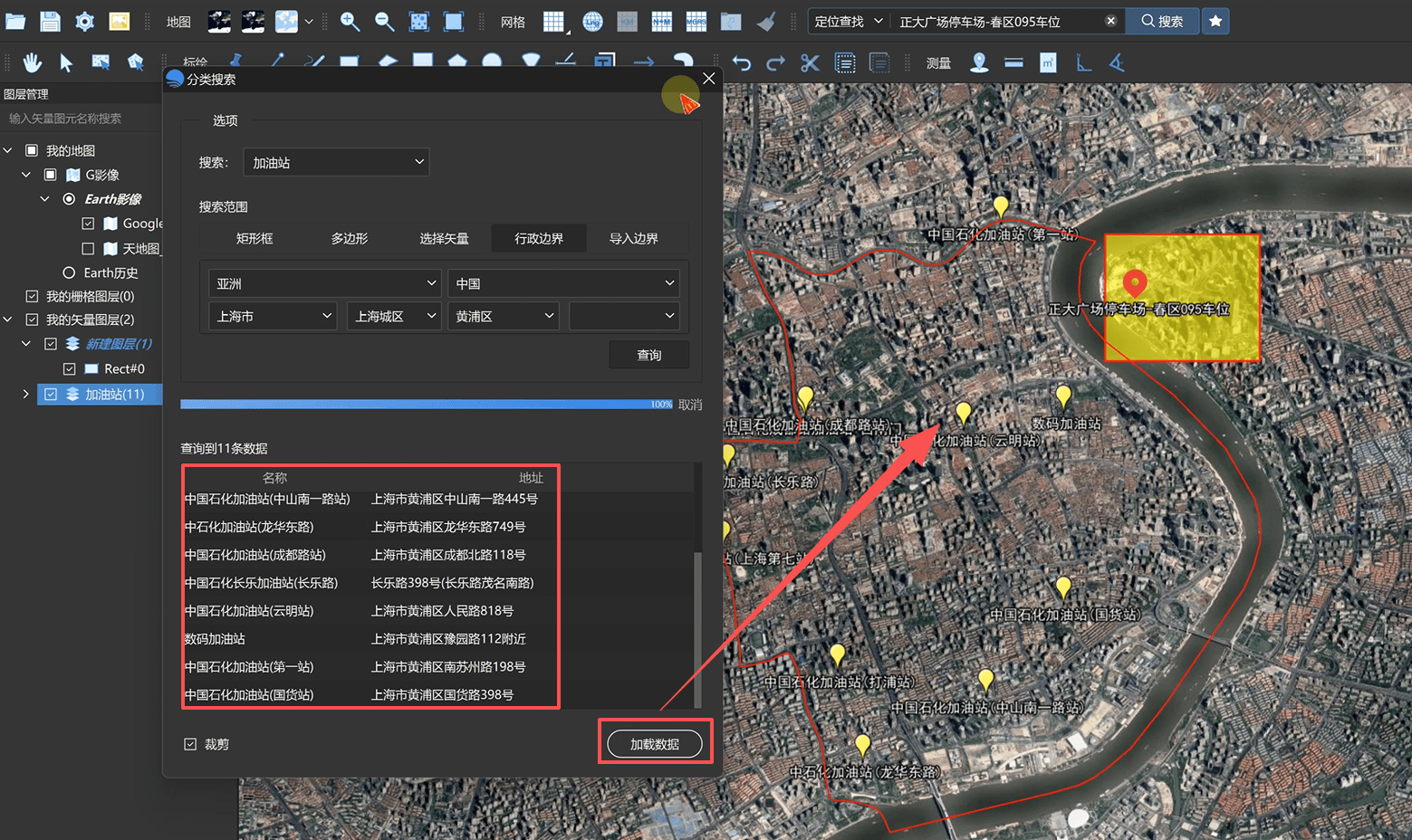Clear the location search text
The width and height of the screenshot is (1412, 840).
coord(1110,21)
